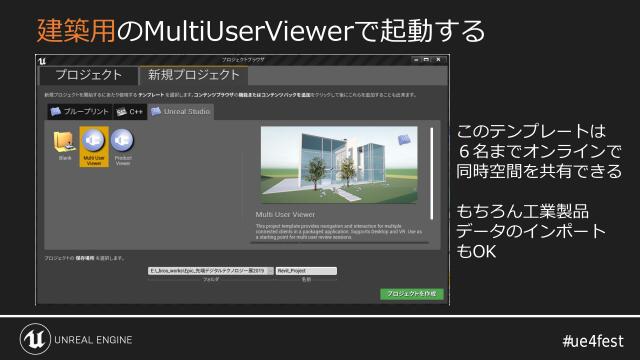Image resolution: width=640 pixels, height=360 pixels.
Task: Click the Multi User Viewer preview image
Action: 339,164
